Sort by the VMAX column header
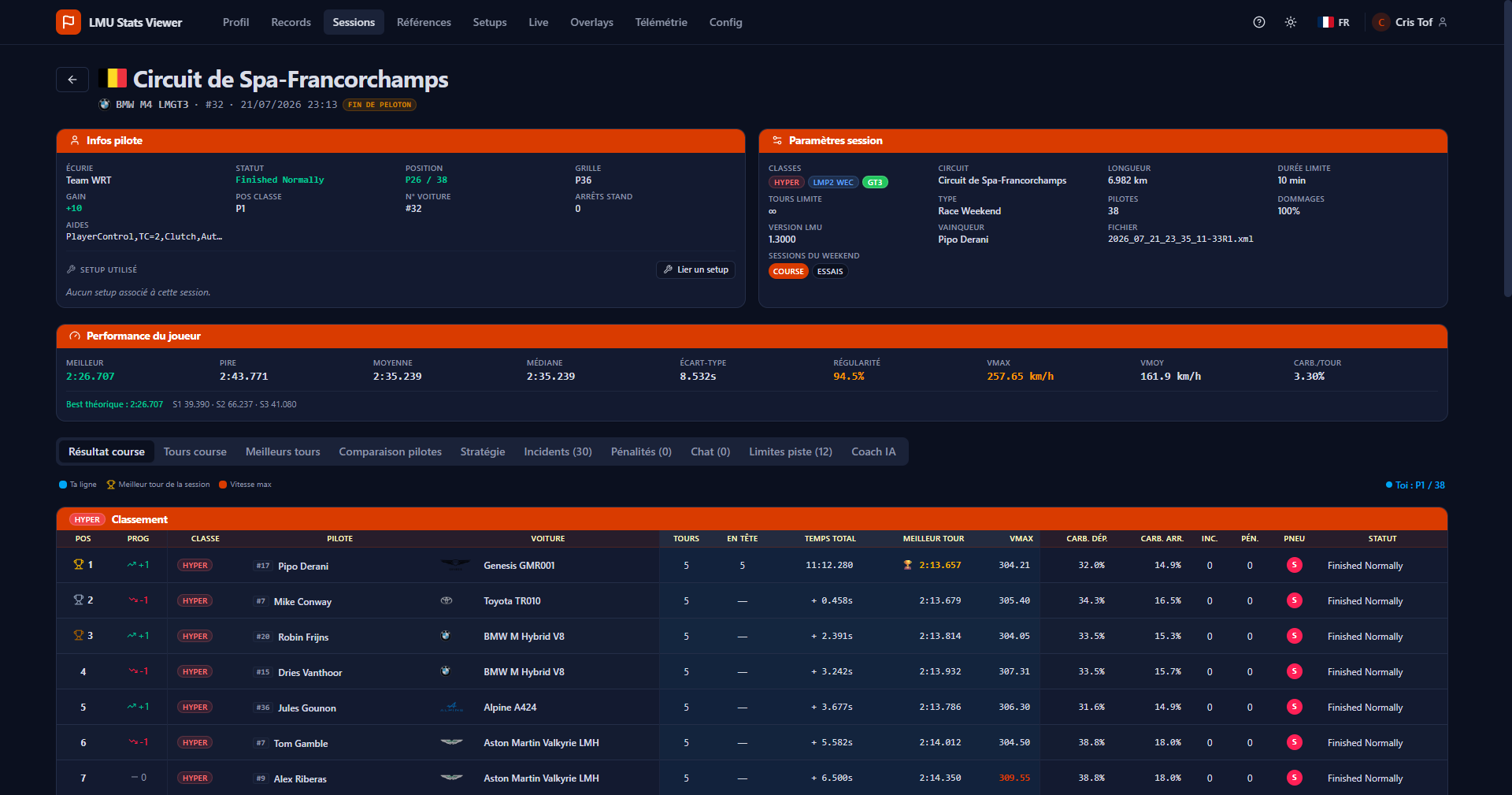 point(1021,539)
